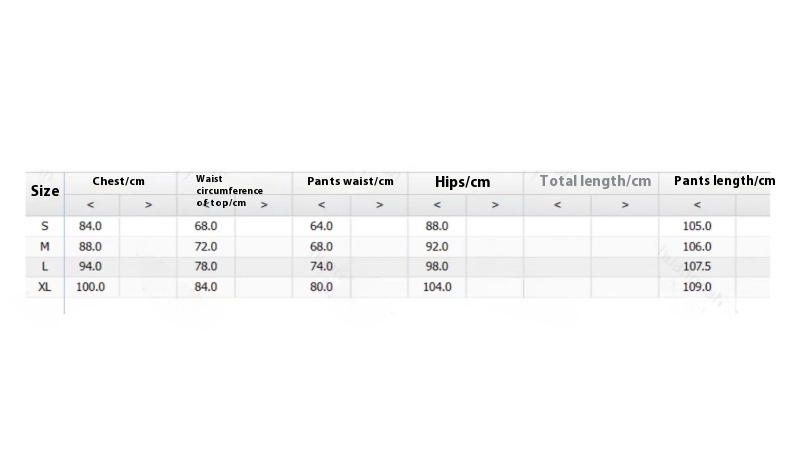Click the less-than arrow under Pants length/cm

pos(697,205)
